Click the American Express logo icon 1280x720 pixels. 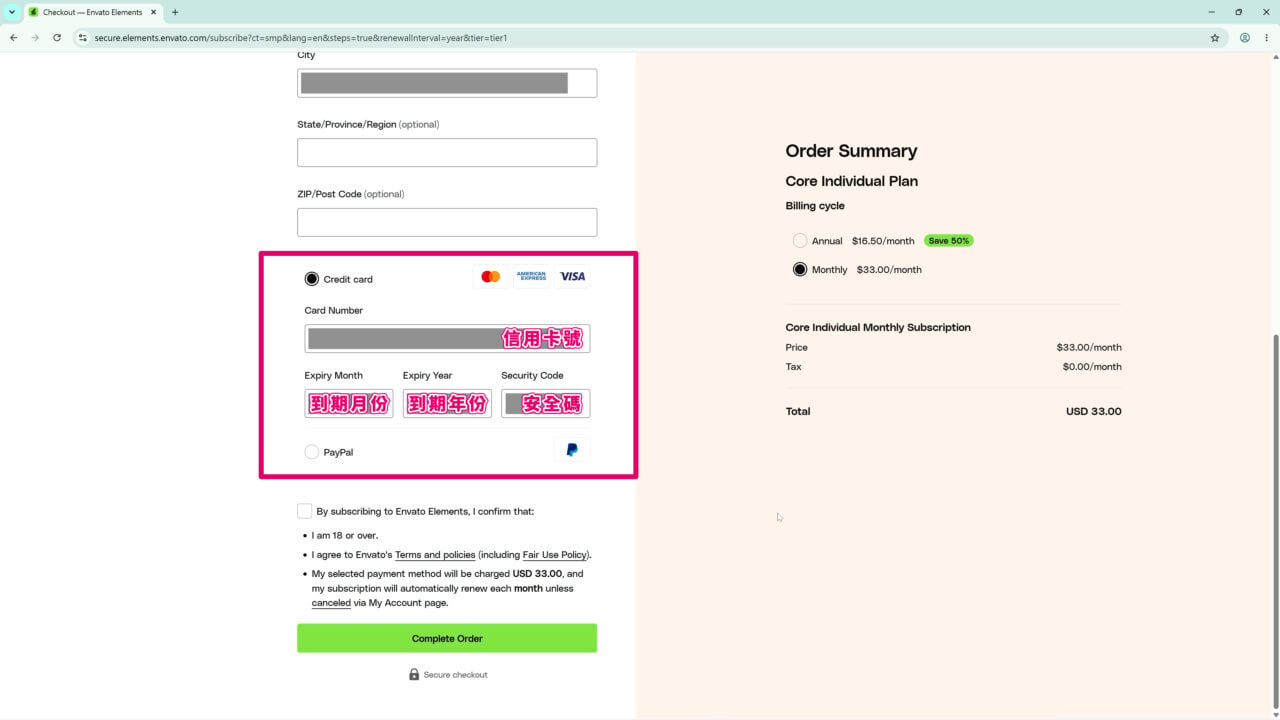(531, 276)
